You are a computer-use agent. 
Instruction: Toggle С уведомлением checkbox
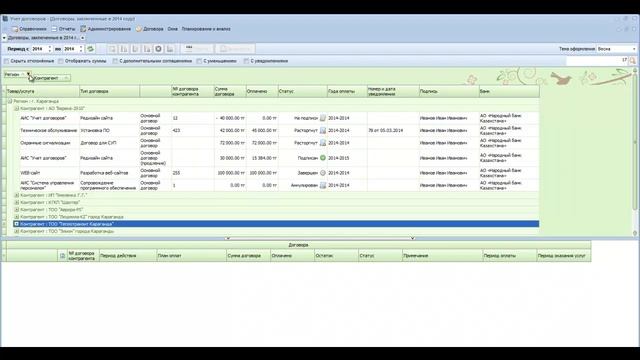click(246, 61)
